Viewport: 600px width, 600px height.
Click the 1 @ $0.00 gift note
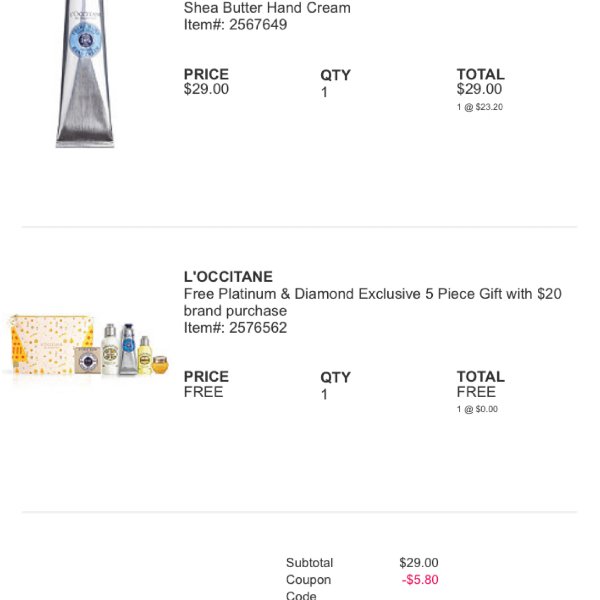tap(477, 409)
